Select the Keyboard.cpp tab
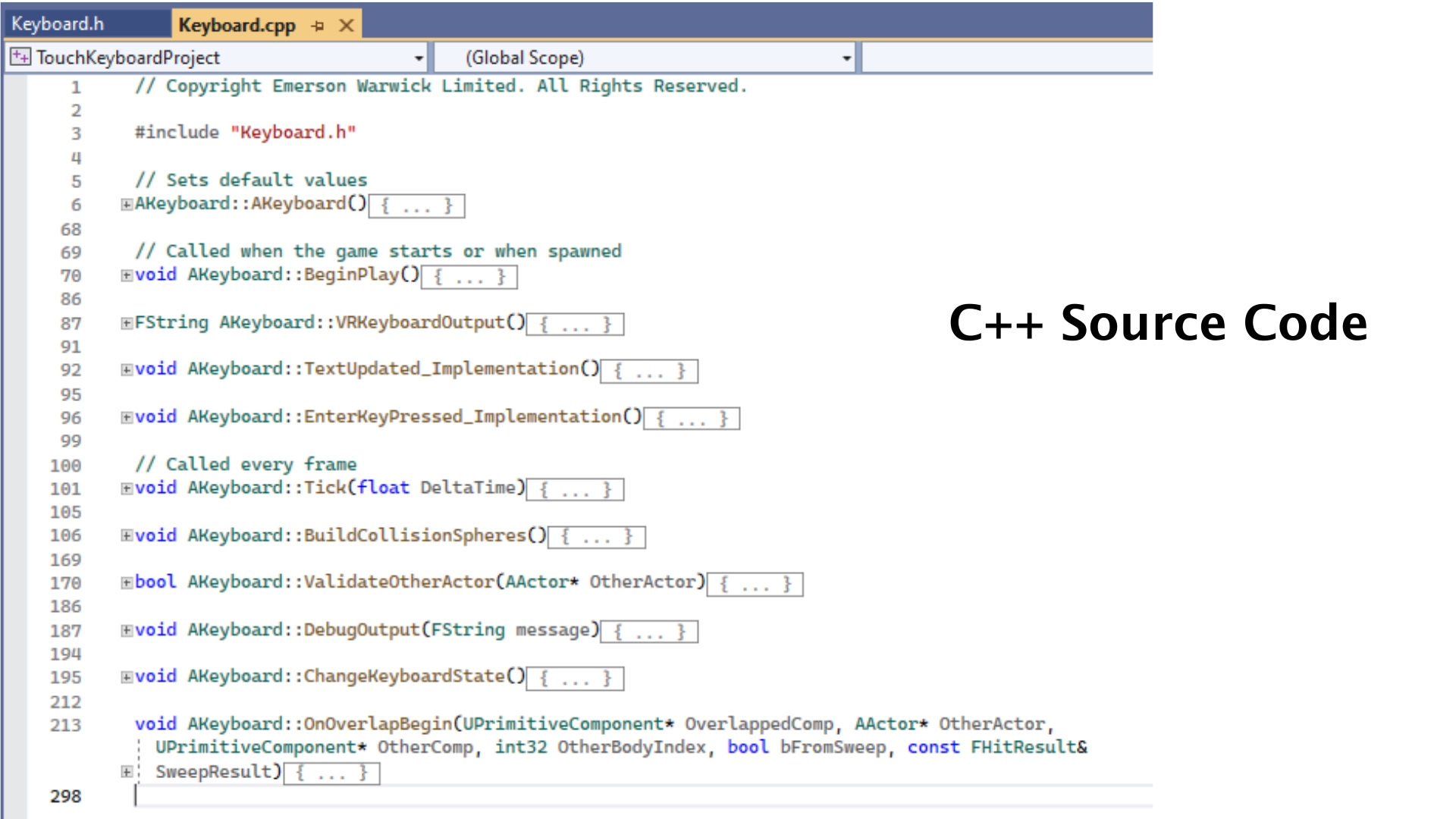 (x=237, y=26)
